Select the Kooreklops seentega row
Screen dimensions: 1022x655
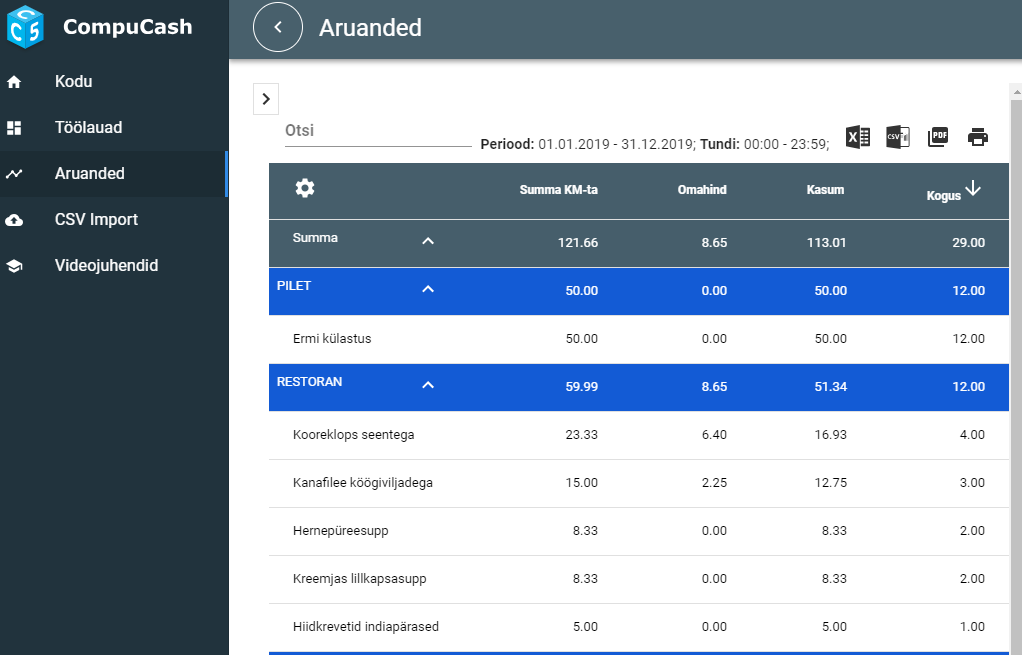click(x=353, y=435)
